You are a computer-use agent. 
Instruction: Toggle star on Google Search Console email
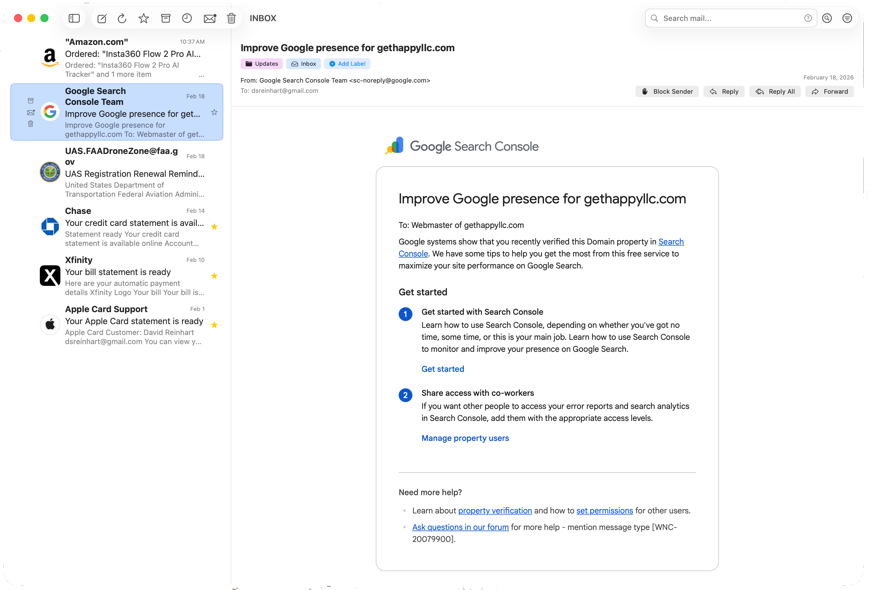coord(214,112)
